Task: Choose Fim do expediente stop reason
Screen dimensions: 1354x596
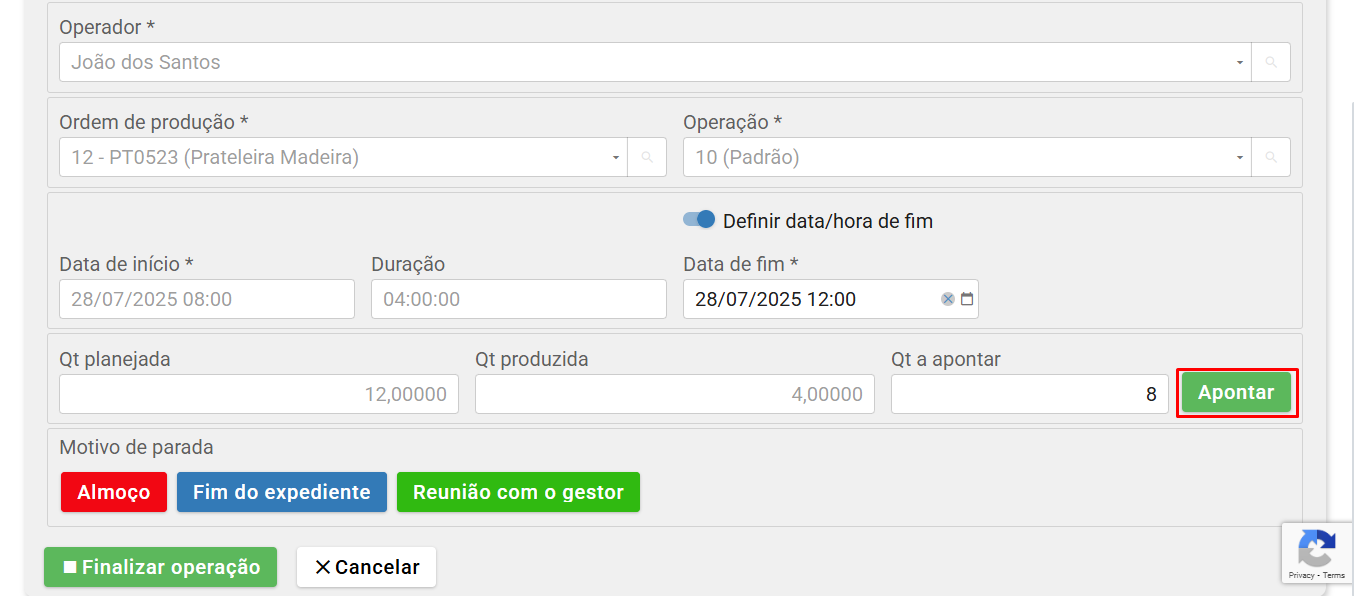Action: click(282, 492)
